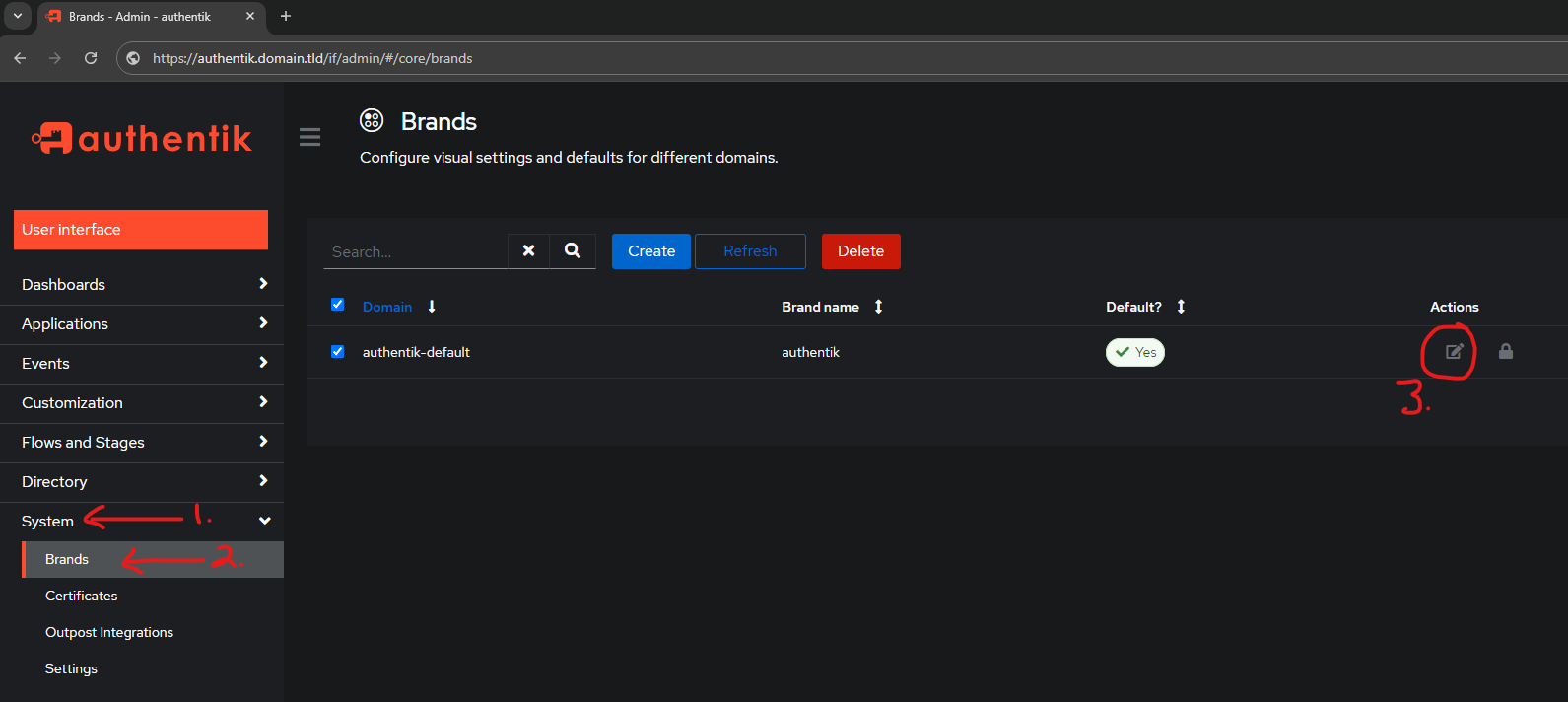
Task: Expand the Events section
Action: (x=142, y=363)
